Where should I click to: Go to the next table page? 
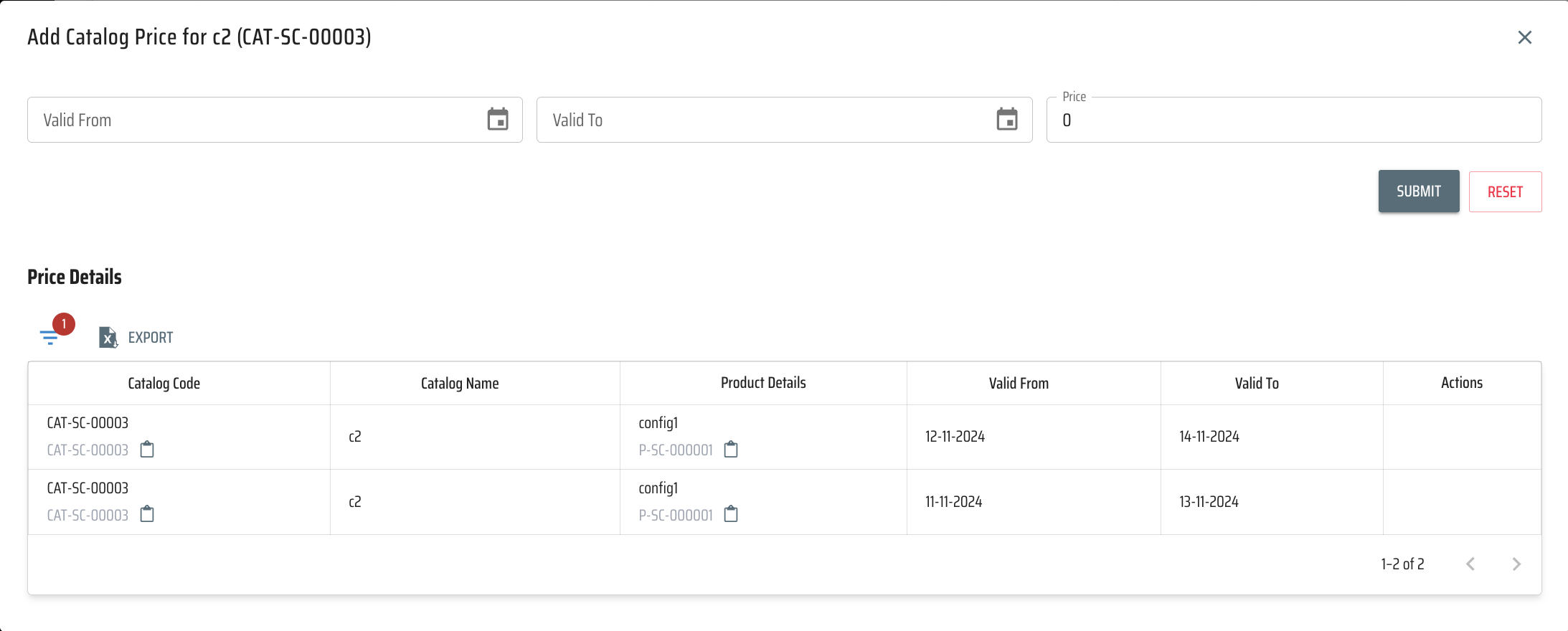click(x=1516, y=564)
